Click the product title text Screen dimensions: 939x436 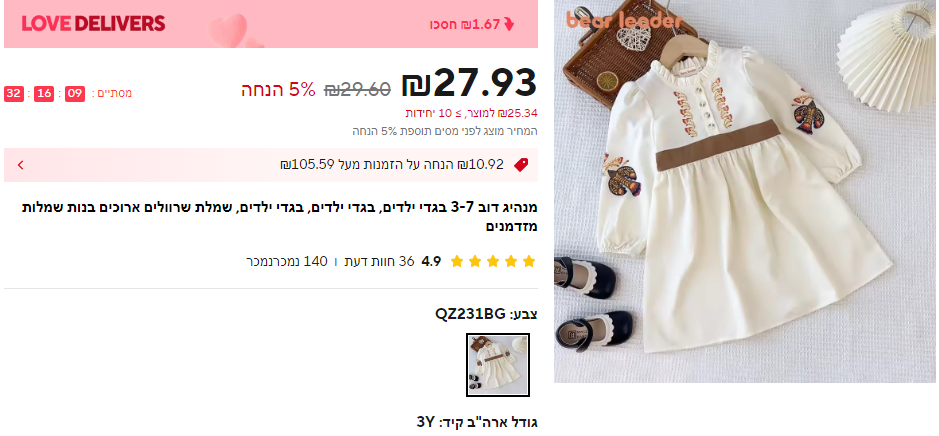[280, 217]
